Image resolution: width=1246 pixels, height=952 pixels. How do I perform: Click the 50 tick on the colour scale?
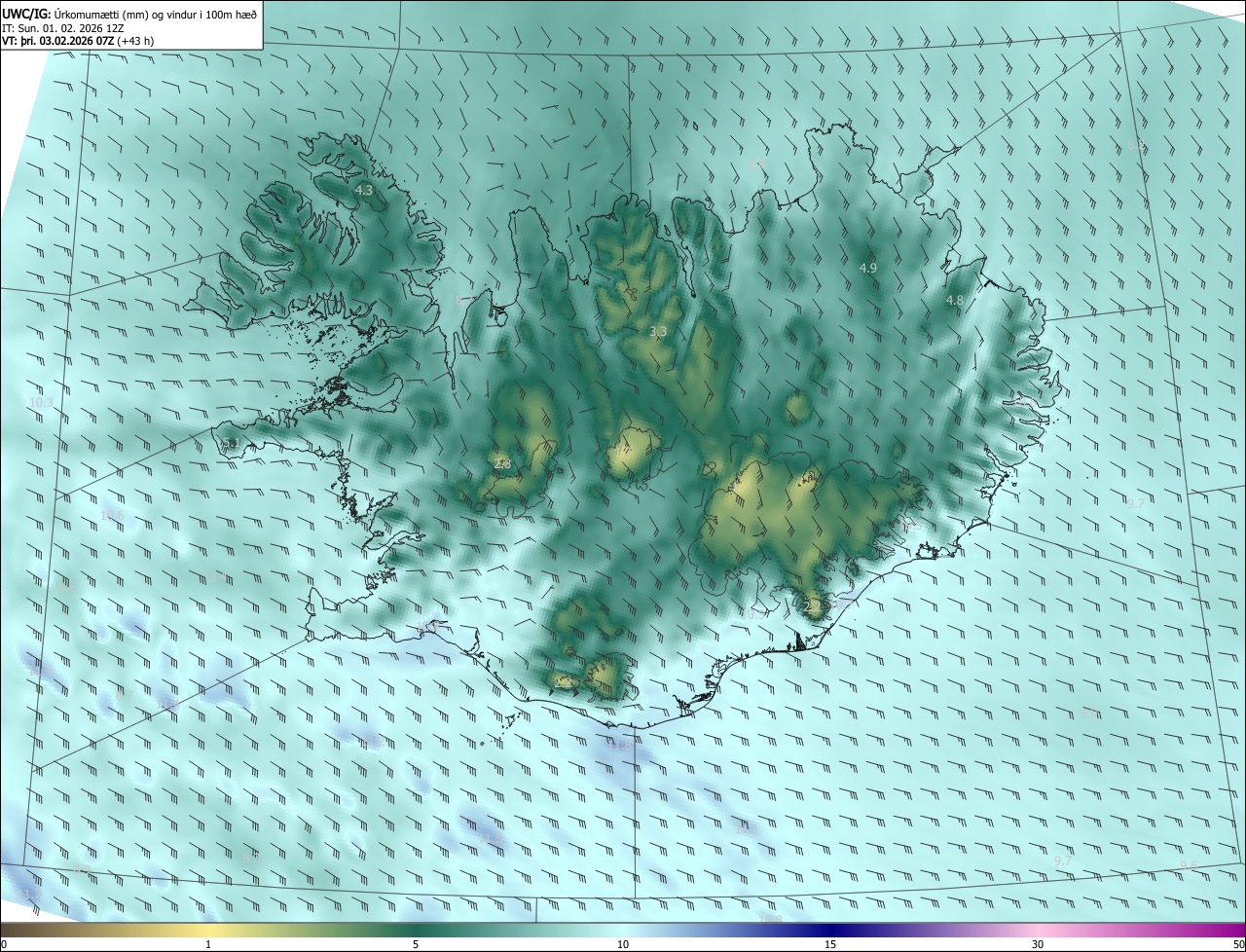click(1238, 945)
